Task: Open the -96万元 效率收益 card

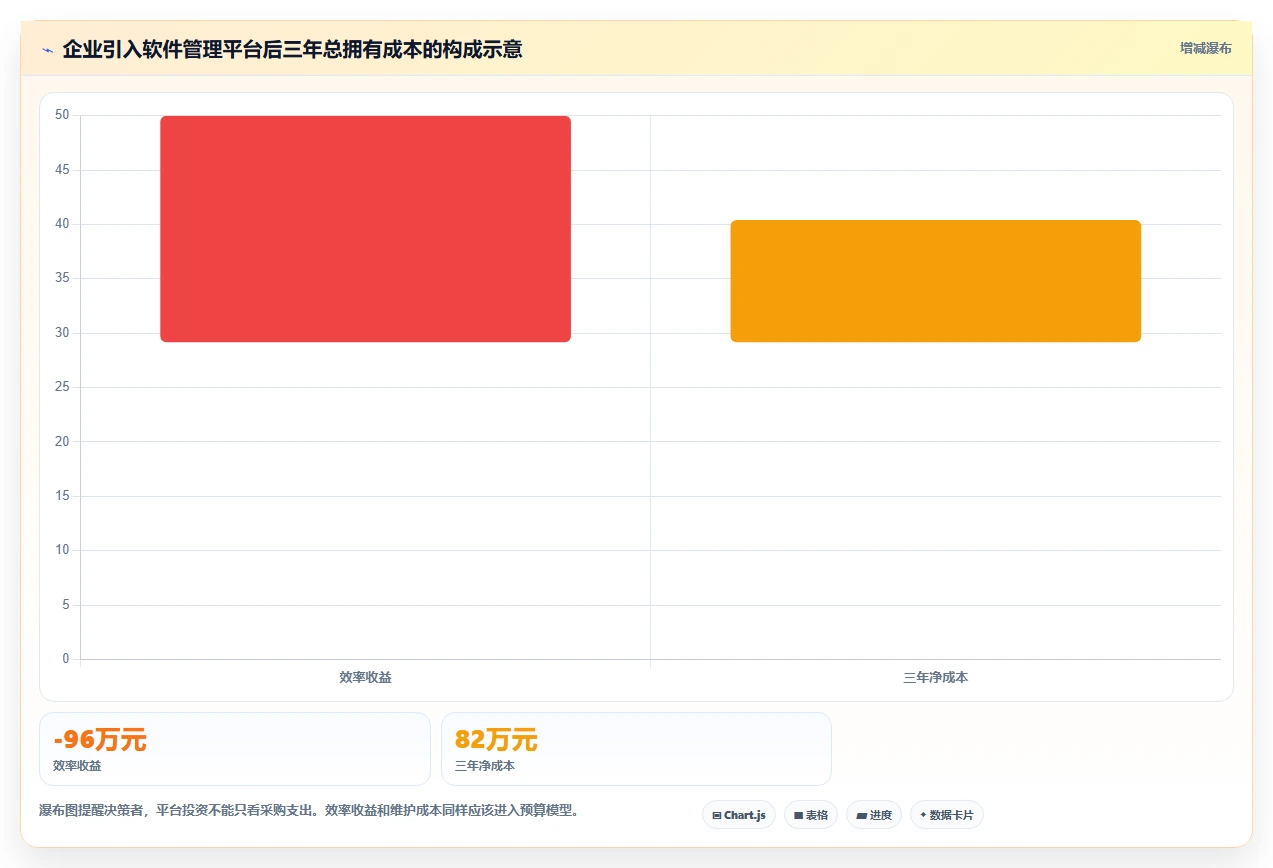Action: pyautogui.click(x=235, y=749)
